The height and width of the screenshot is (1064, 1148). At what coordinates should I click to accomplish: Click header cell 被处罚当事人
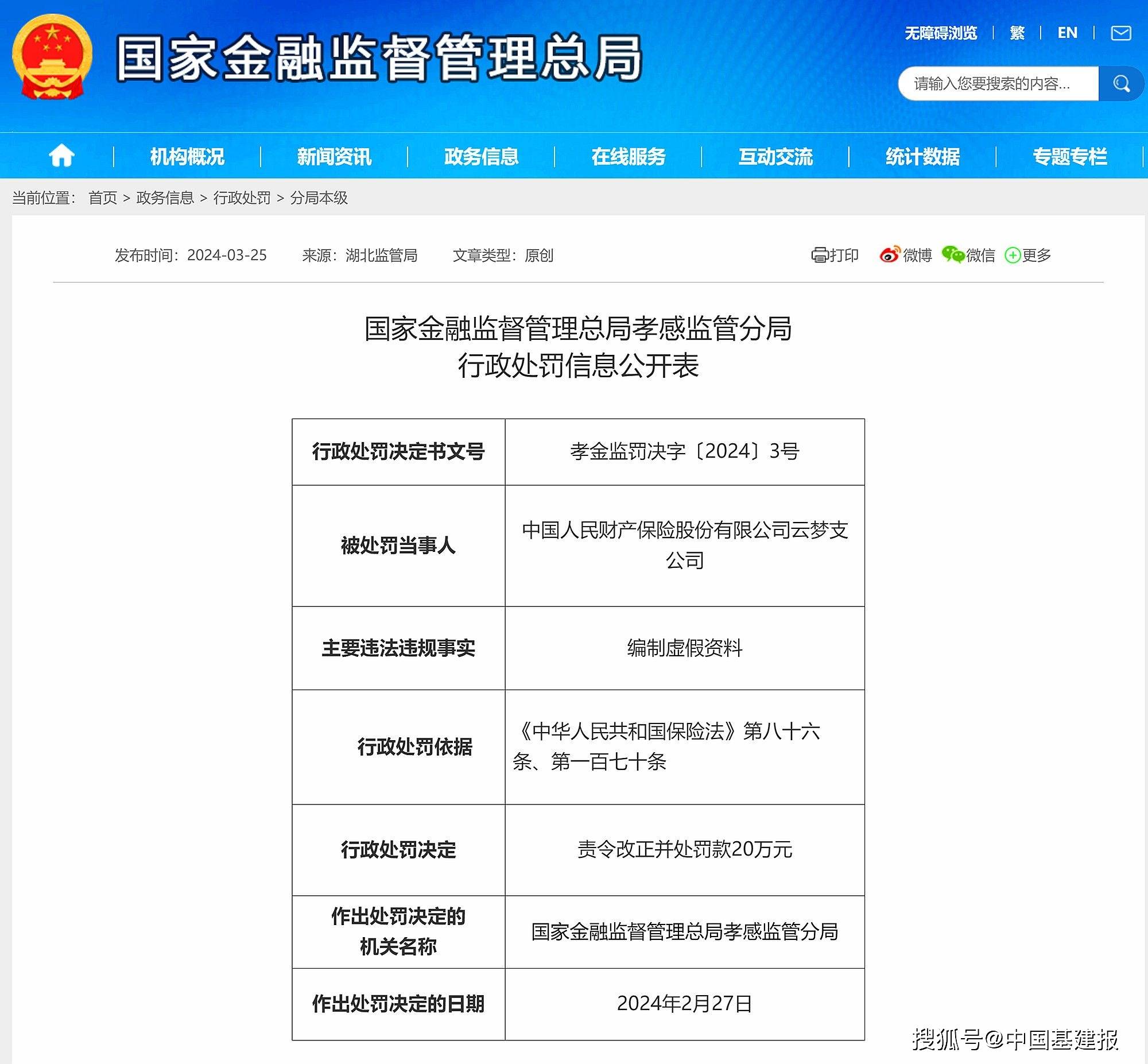(398, 545)
